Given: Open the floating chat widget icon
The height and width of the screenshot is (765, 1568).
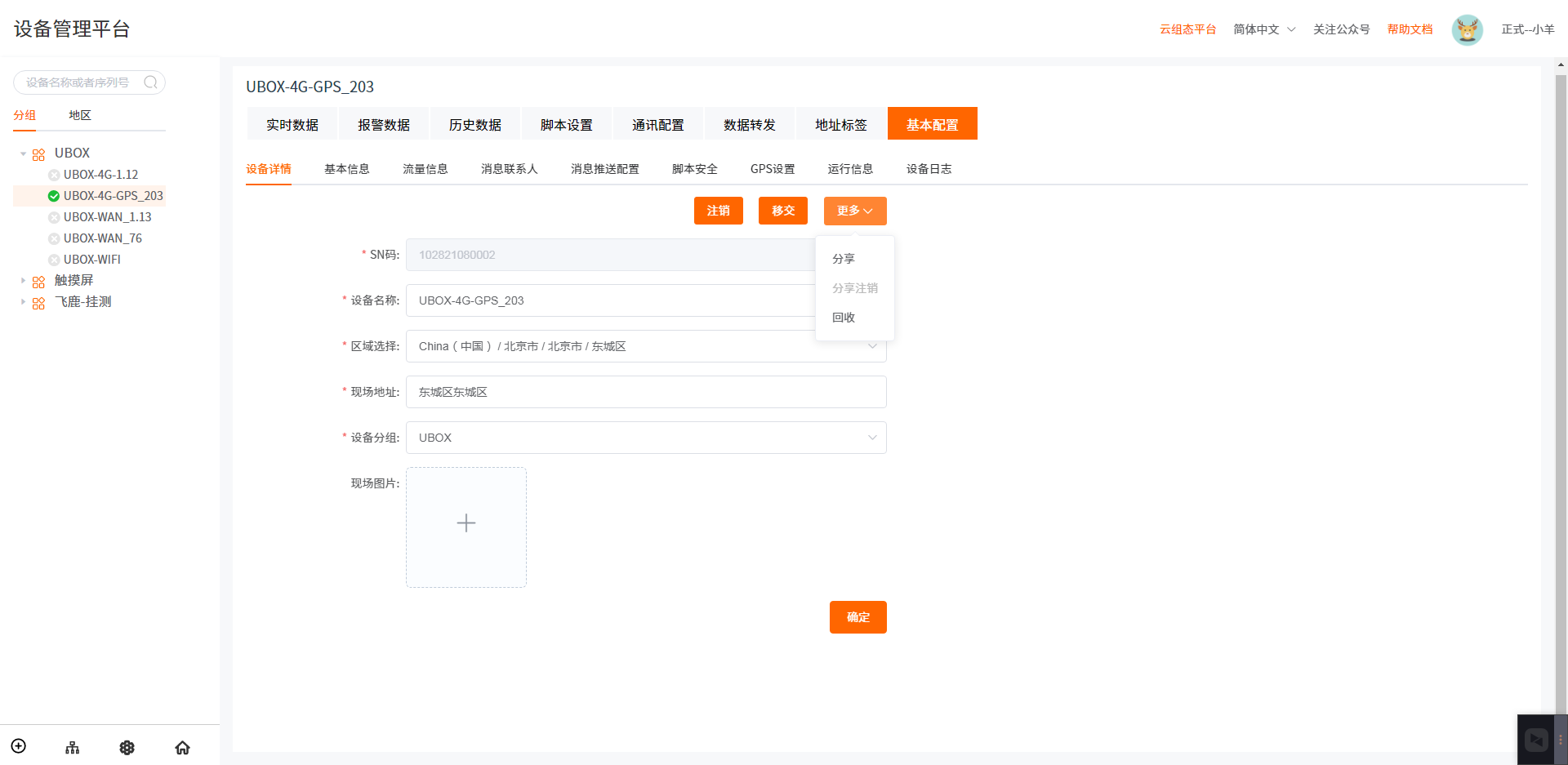Looking at the screenshot, I should [x=1537, y=740].
